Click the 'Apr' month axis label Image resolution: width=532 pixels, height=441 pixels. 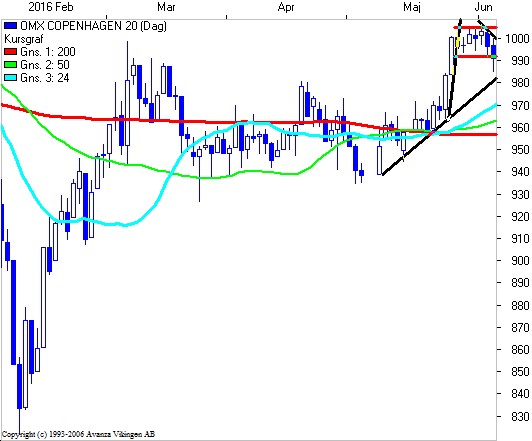286,7
